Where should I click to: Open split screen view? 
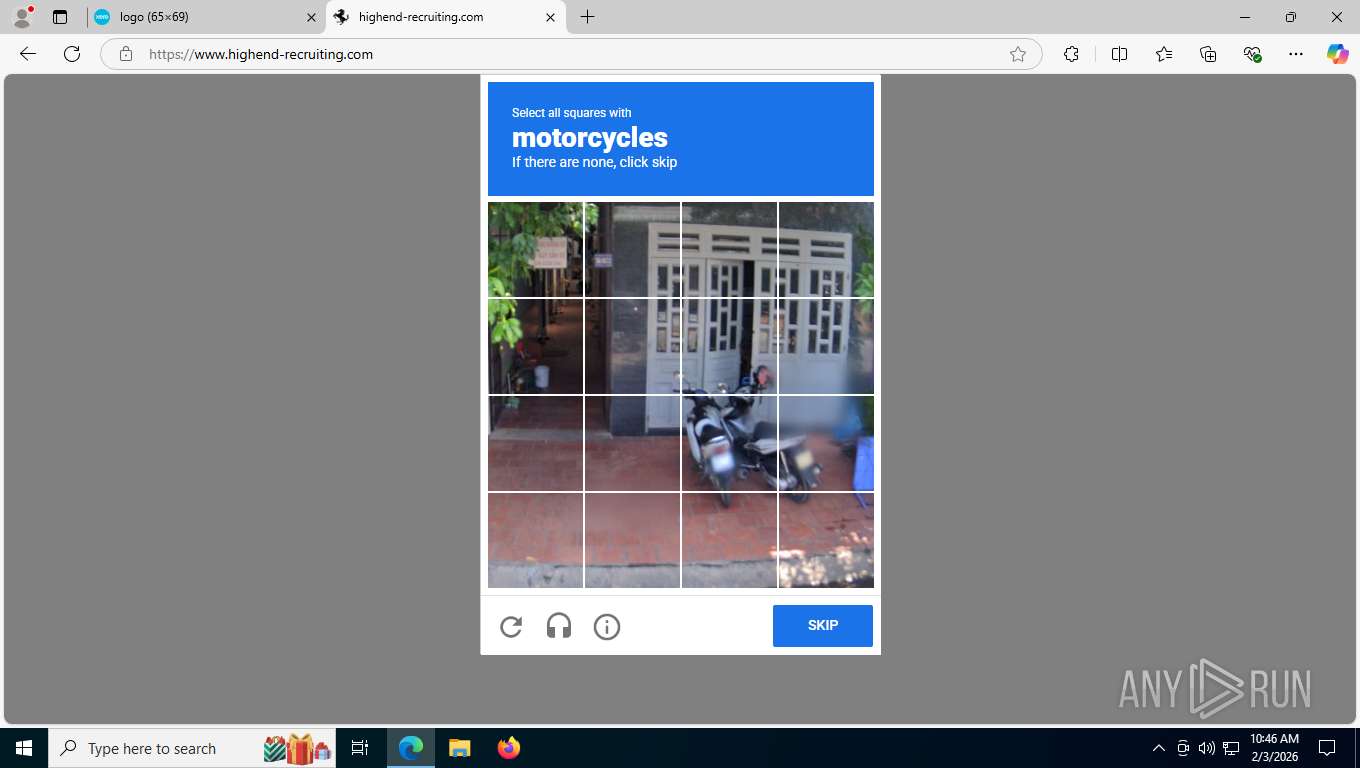click(1119, 54)
